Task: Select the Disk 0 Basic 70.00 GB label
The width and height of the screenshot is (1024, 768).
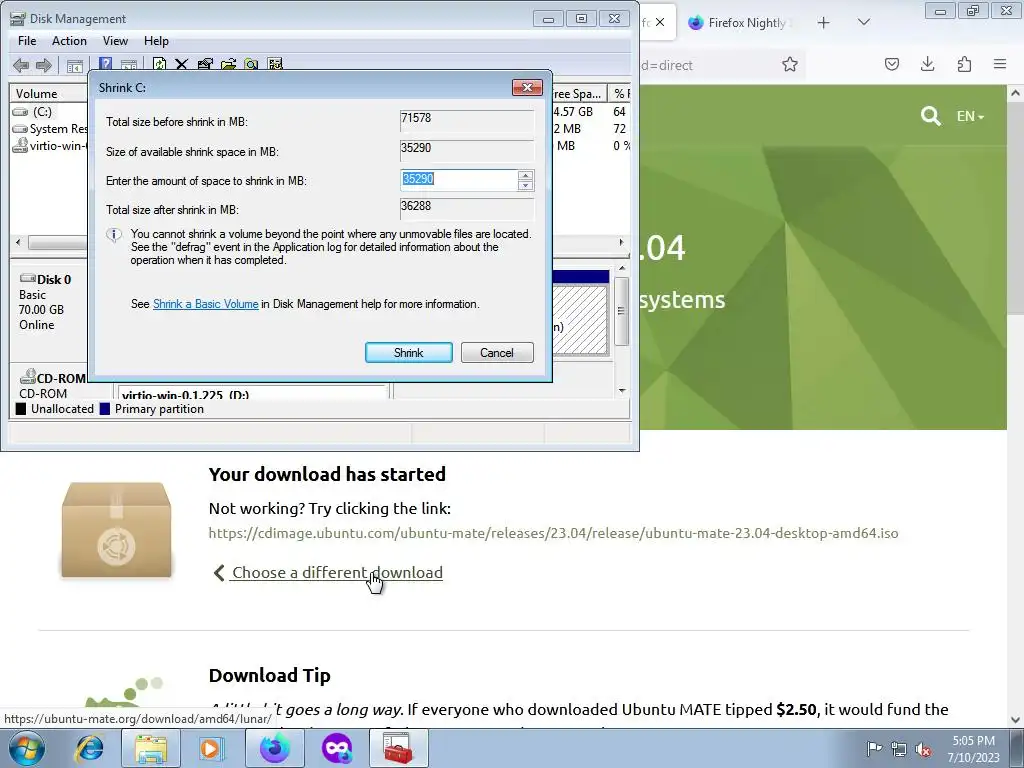Action: (x=49, y=302)
